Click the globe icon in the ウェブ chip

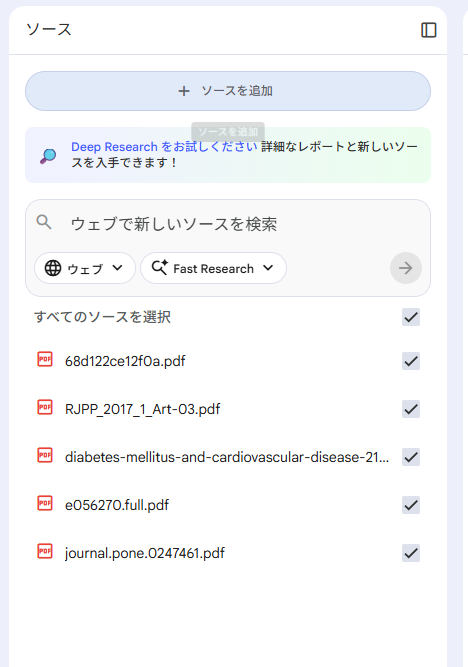point(53,268)
